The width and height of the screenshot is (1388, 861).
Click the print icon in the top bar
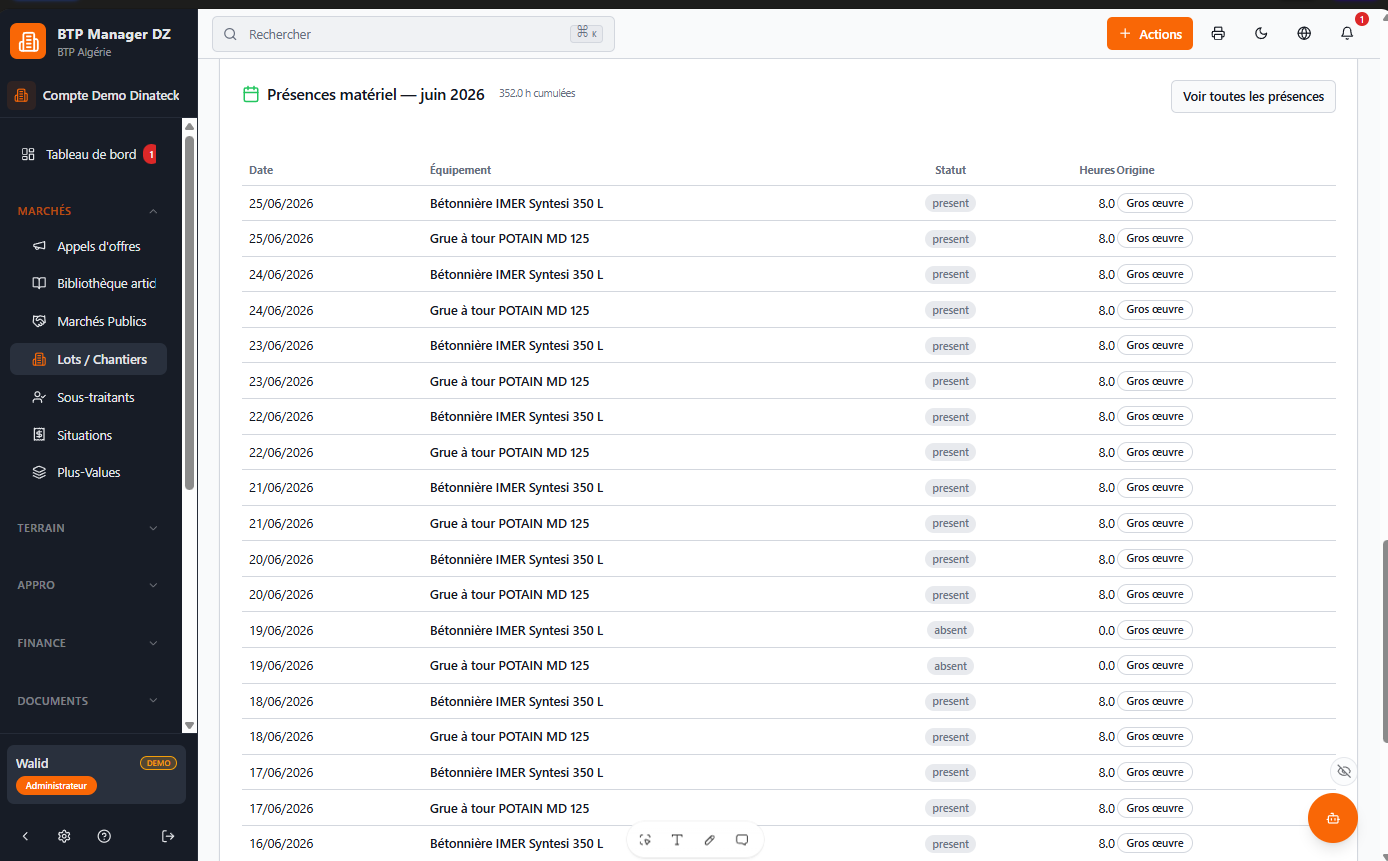point(1218,34)
